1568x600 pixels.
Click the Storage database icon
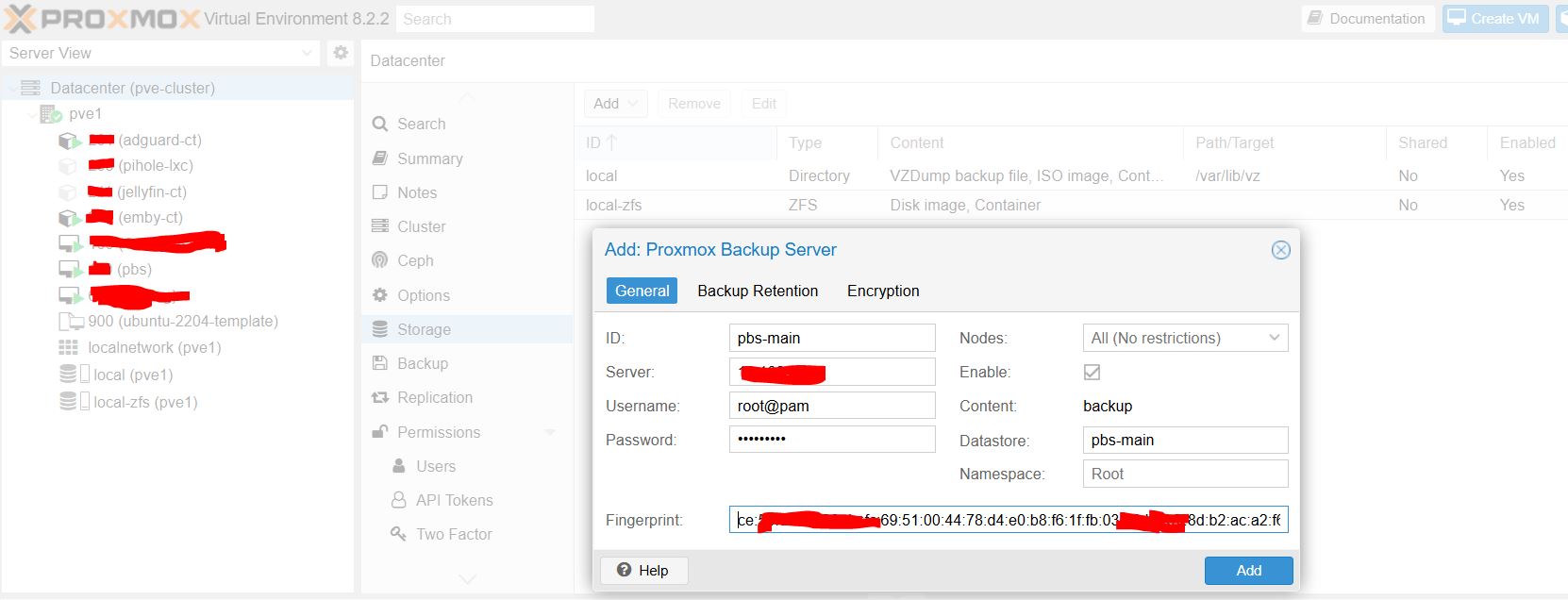coord(380,329)
